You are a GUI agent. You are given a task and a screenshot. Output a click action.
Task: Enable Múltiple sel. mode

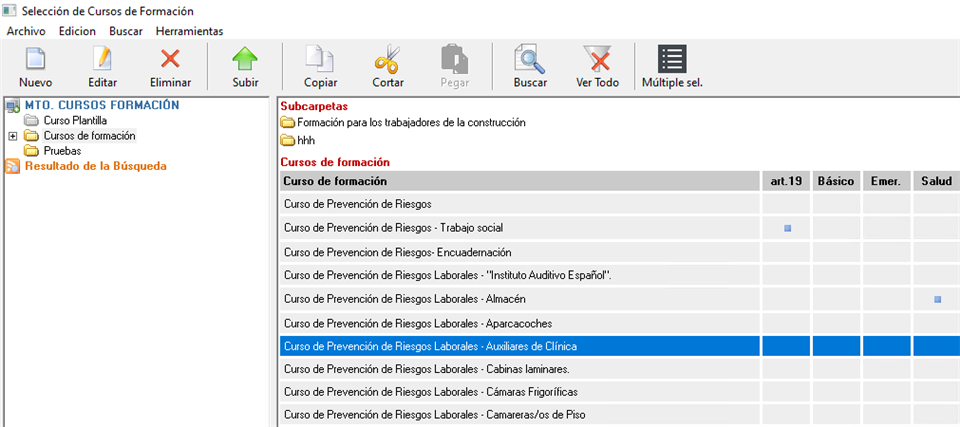pyautogui.click(x=672, y=60)
